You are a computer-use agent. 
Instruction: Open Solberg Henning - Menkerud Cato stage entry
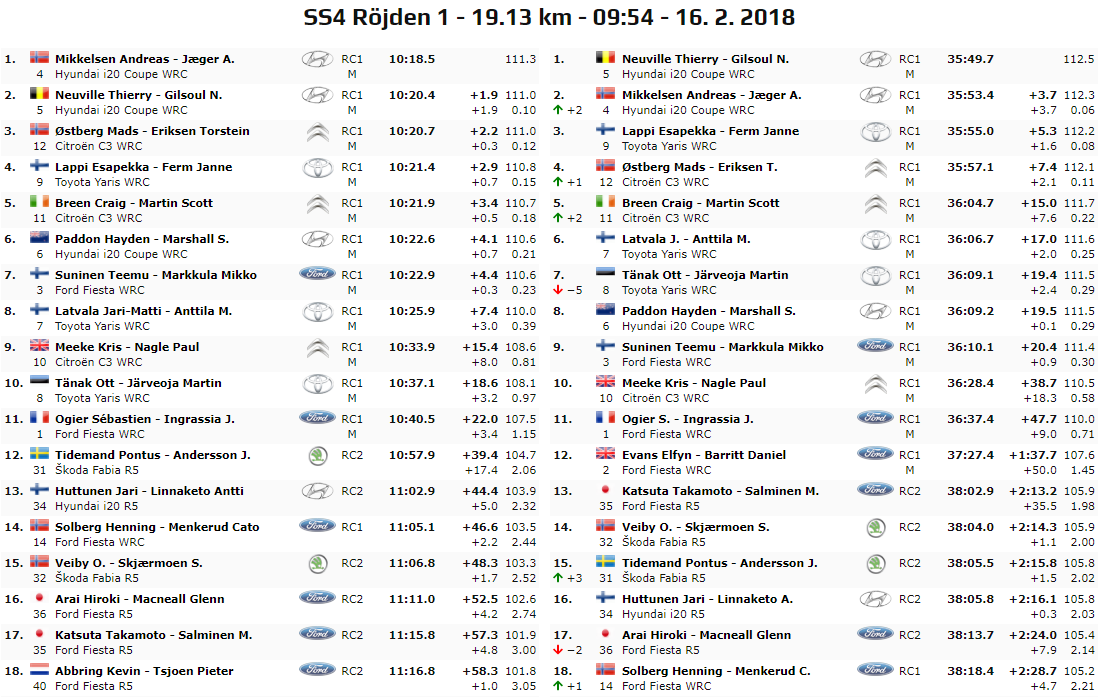pos(157,527)
